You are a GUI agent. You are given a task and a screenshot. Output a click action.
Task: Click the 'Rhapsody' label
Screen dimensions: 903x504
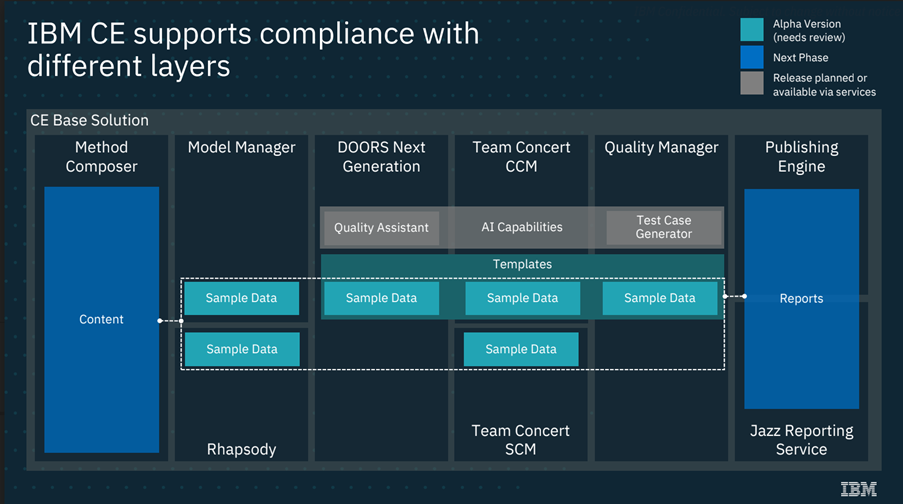241,449
